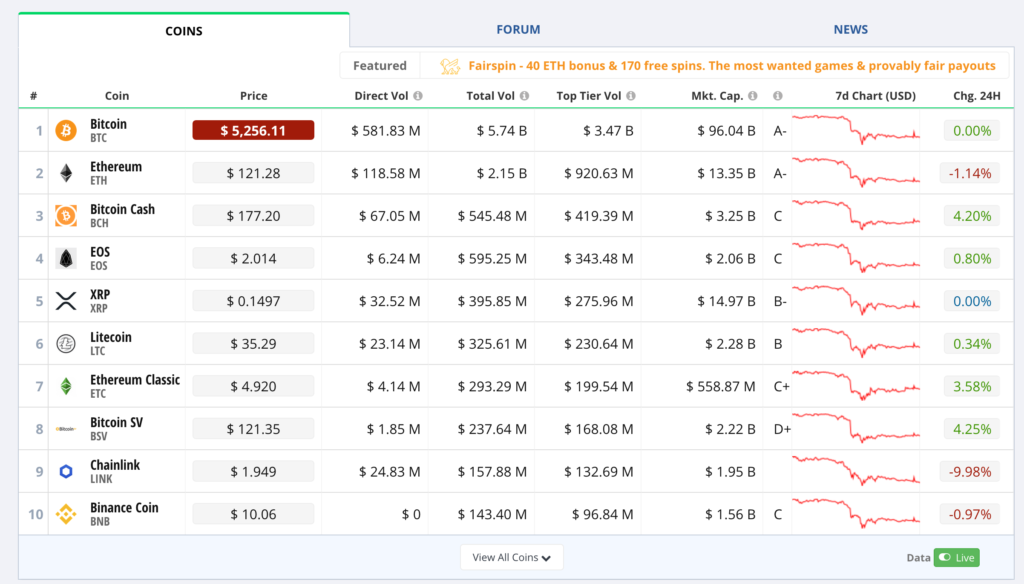Screen dimensions: 1024x584
Task: Click the Bitcoin price $ 5,256.11 button
Action: tap(253, 131)
